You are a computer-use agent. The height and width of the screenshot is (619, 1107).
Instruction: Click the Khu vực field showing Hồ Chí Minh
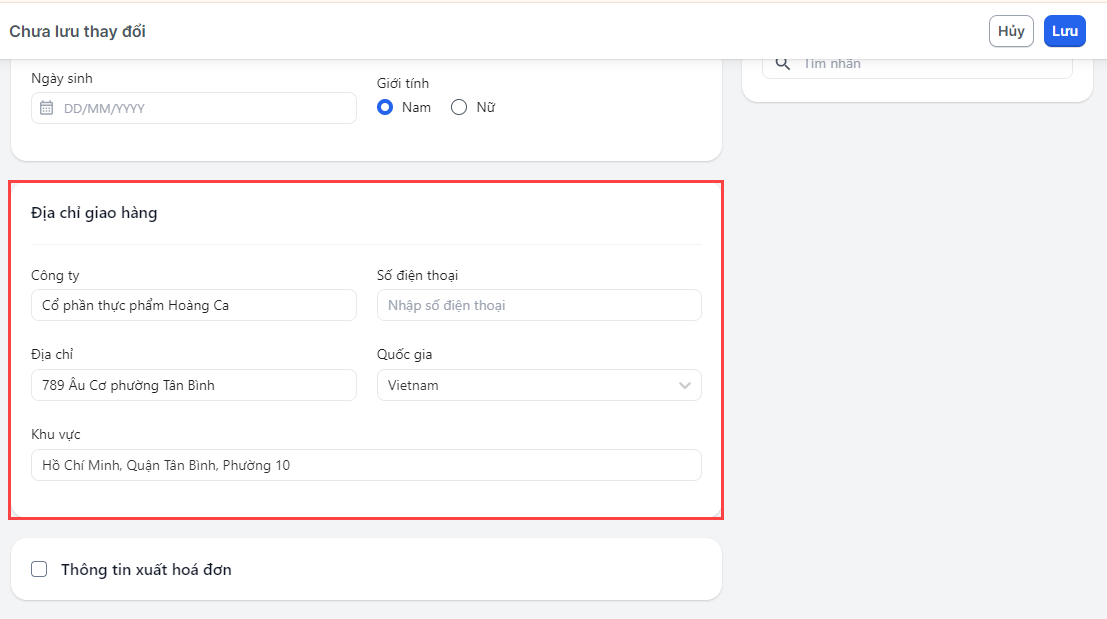366,465
